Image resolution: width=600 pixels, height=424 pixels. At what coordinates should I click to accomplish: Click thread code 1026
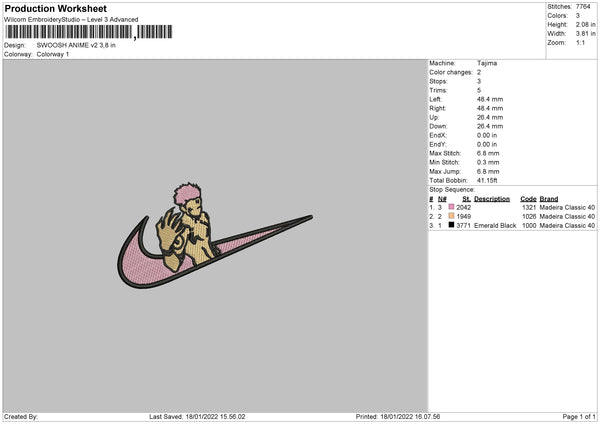pyautogui.click(x=529, y=217)
